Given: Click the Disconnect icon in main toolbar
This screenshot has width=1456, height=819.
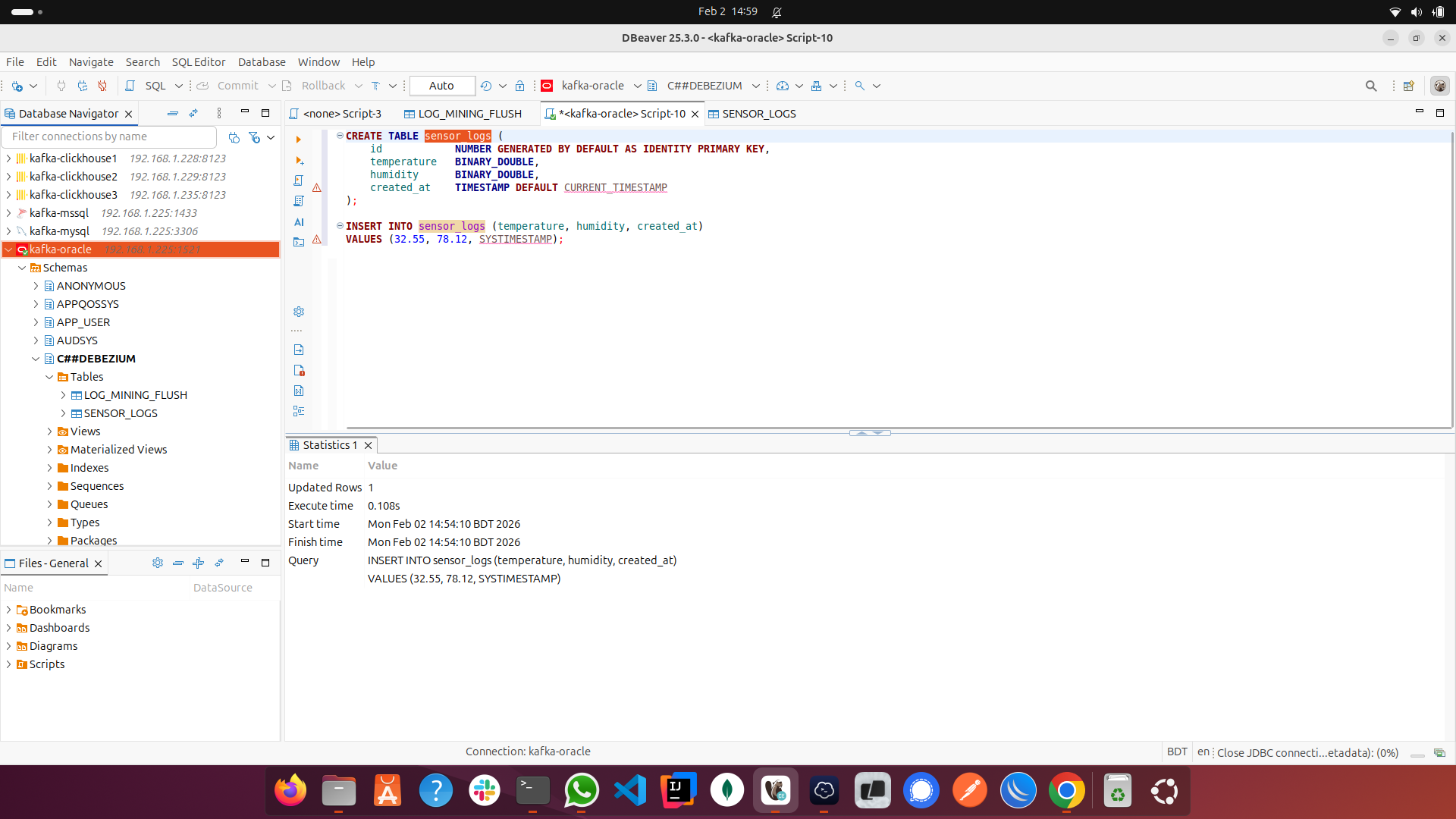Looking at the screenshot, I should [102, 86].
